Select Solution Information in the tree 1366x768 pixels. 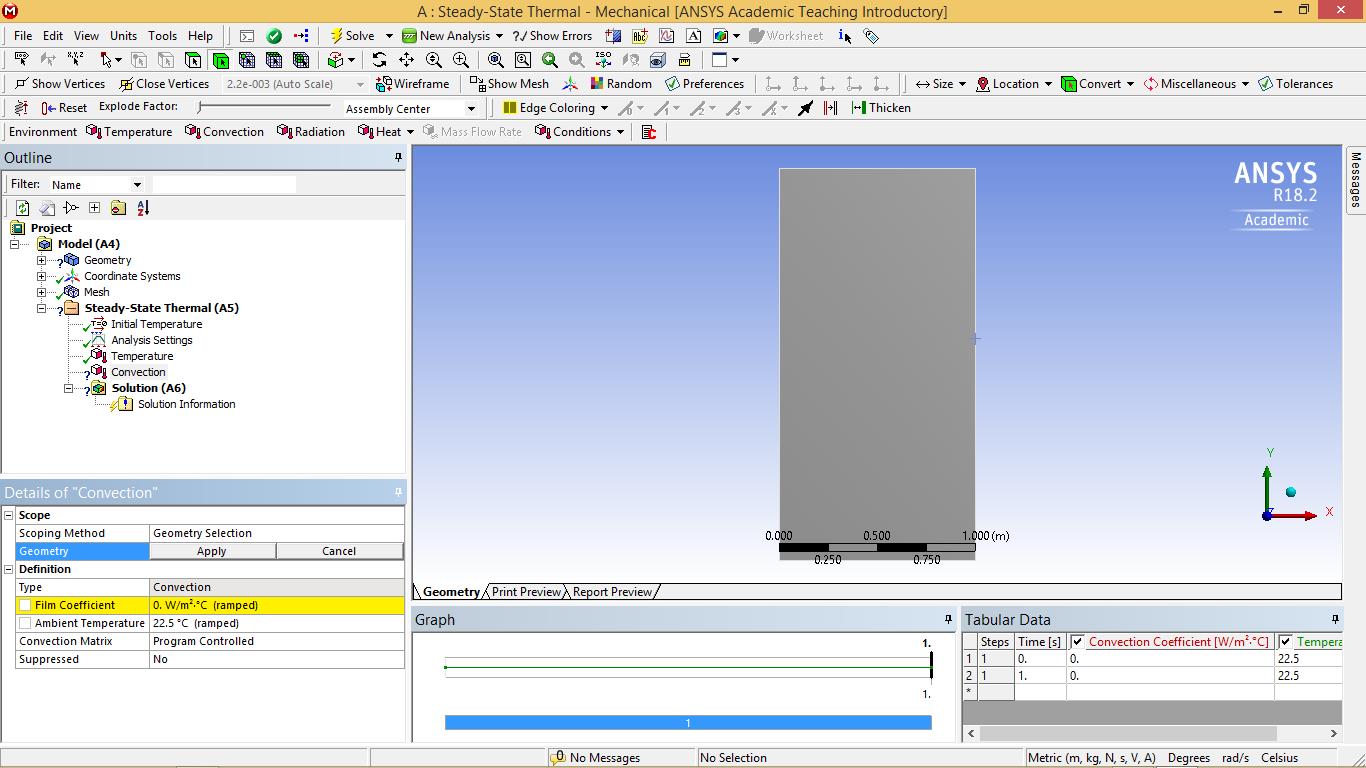coord(187,404)
